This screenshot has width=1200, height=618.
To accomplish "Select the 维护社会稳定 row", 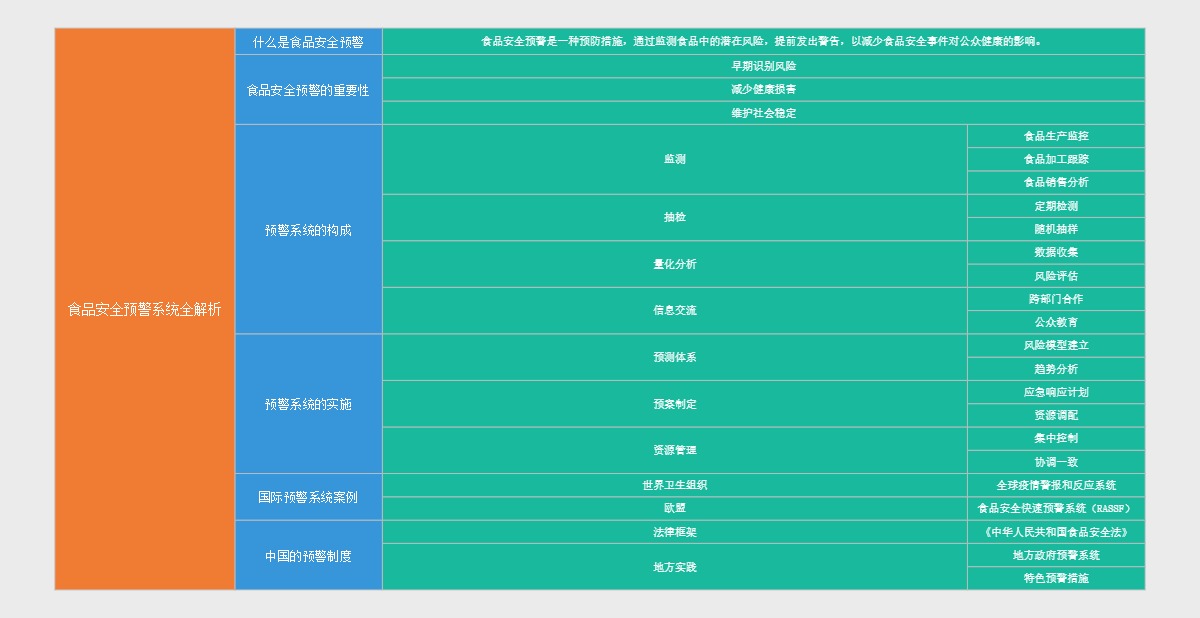I will coord(763,113).
